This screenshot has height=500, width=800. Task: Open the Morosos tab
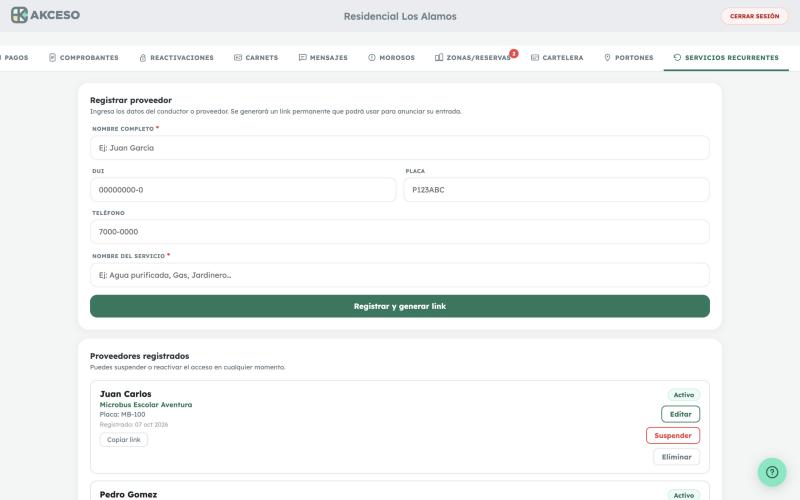click(391, 58)
